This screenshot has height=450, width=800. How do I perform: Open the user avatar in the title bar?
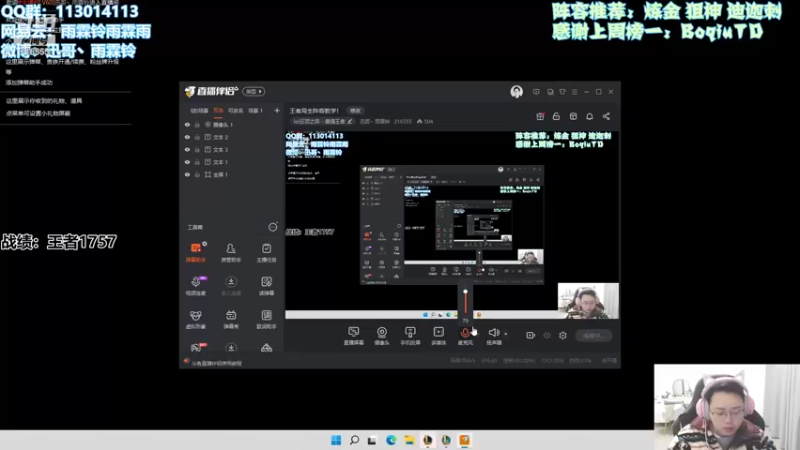point(516,91)
